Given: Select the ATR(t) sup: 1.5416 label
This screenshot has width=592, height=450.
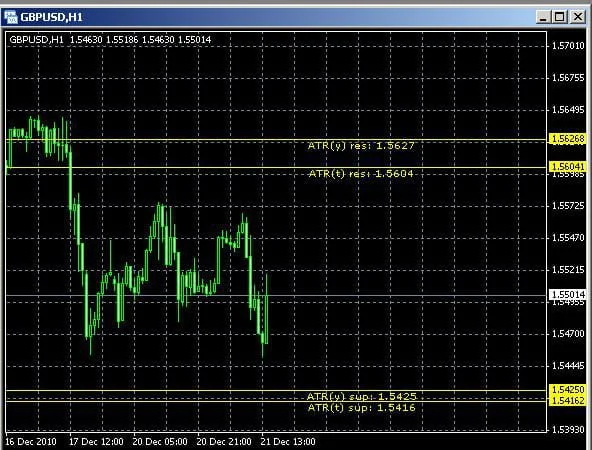Looking at the screenshot, I should 361,408.
